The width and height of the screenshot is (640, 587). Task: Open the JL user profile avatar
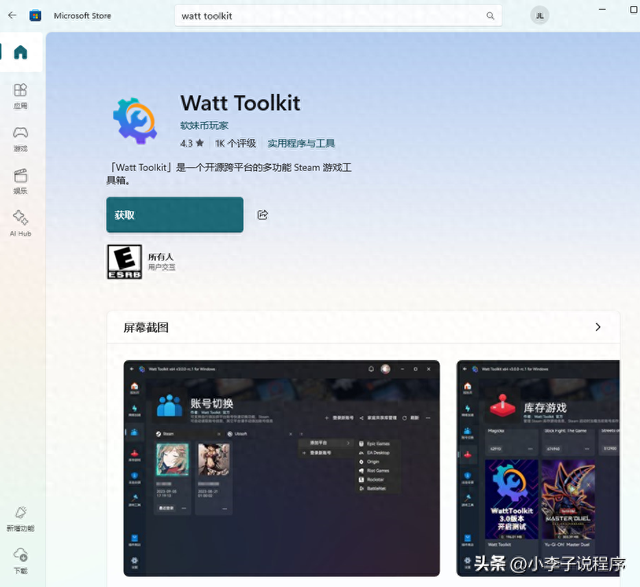coord(539,16)
